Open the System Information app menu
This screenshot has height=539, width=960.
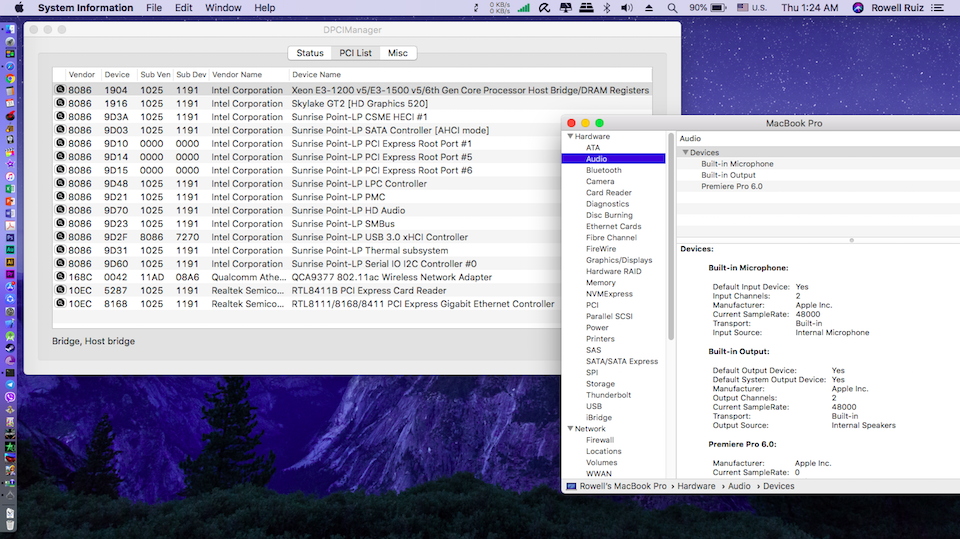click(x=85, y=8)
